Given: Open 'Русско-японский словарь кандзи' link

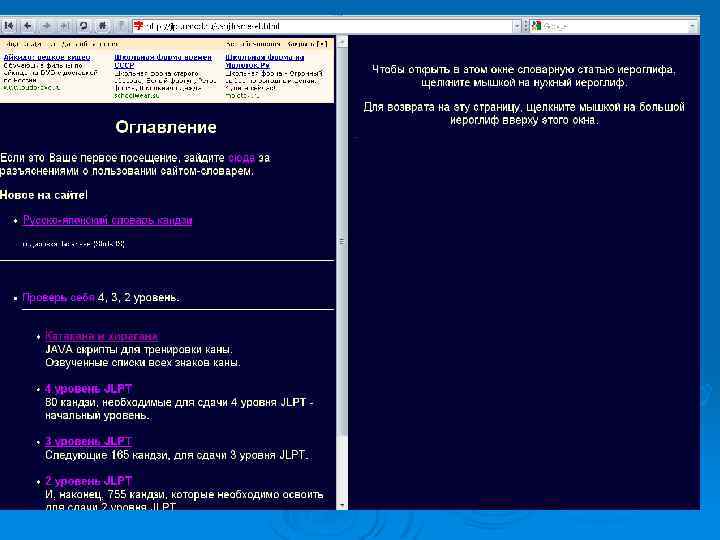Looking at the screenshot, I should point(107,220).
